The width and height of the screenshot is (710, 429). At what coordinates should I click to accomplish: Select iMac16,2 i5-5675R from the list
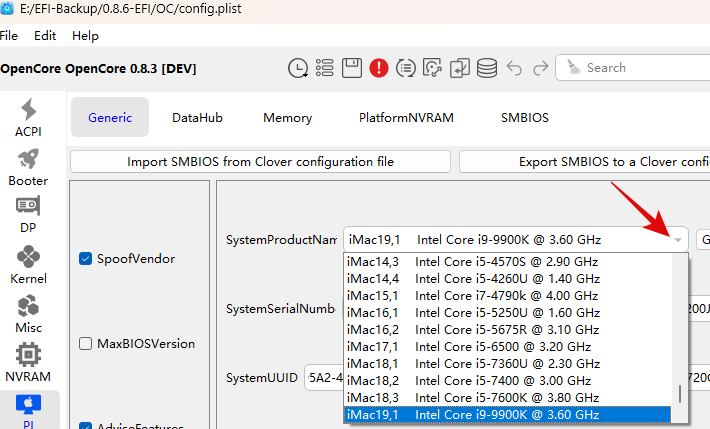(507, 330)
